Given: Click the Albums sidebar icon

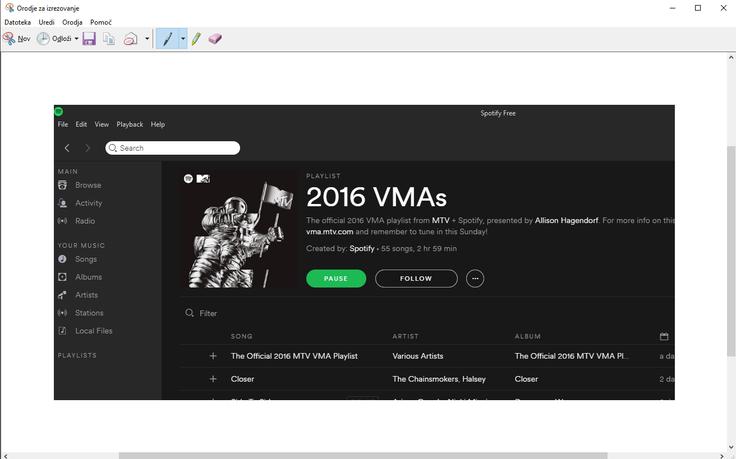Looking at the screenshot, I should pyautogui.click(x=62, y=277).
